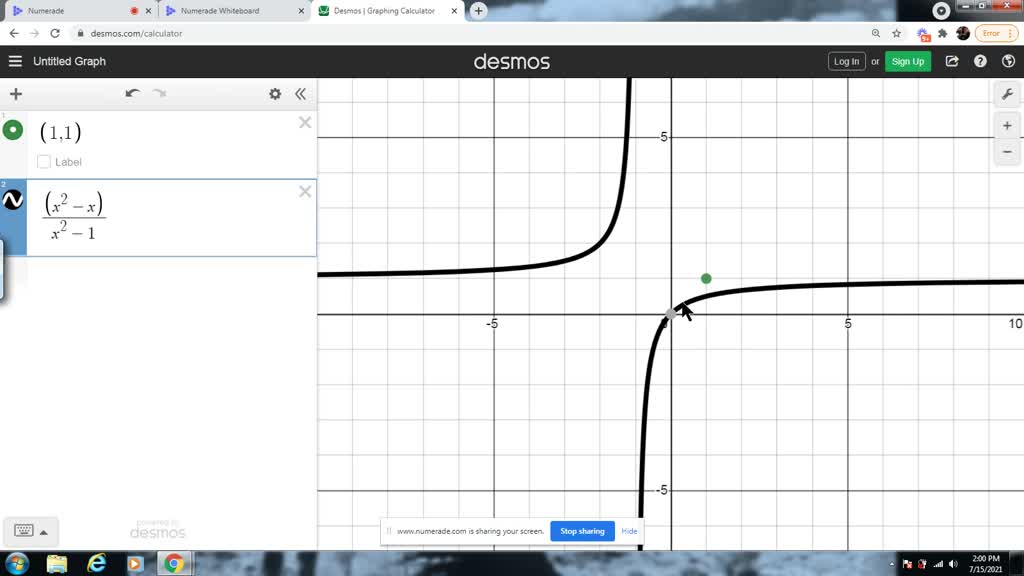Click the green point on the graph

[706, 279]
